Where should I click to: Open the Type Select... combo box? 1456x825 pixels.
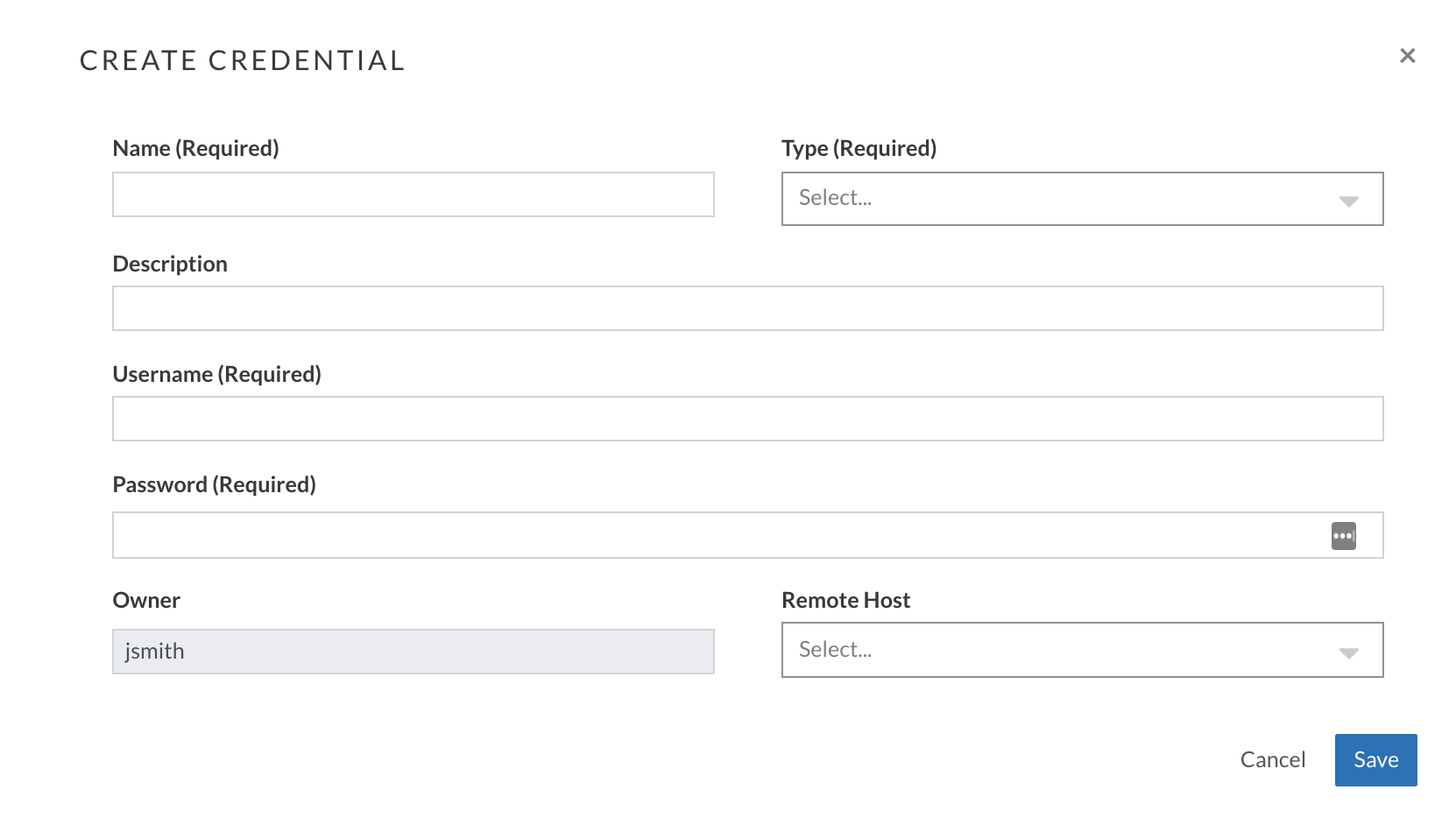[x=1082, y=199]
